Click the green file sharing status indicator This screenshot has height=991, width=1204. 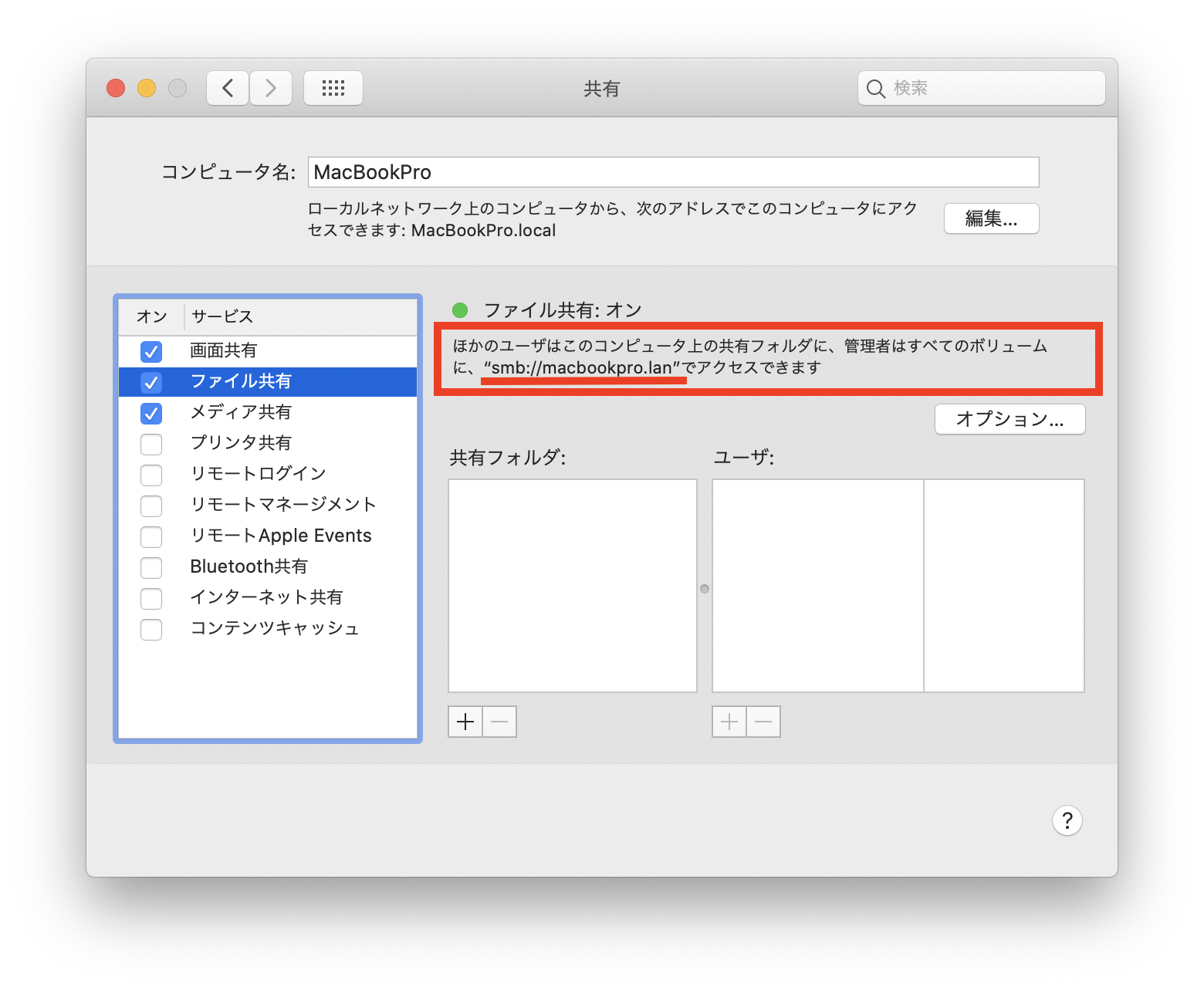click(460, 310)
